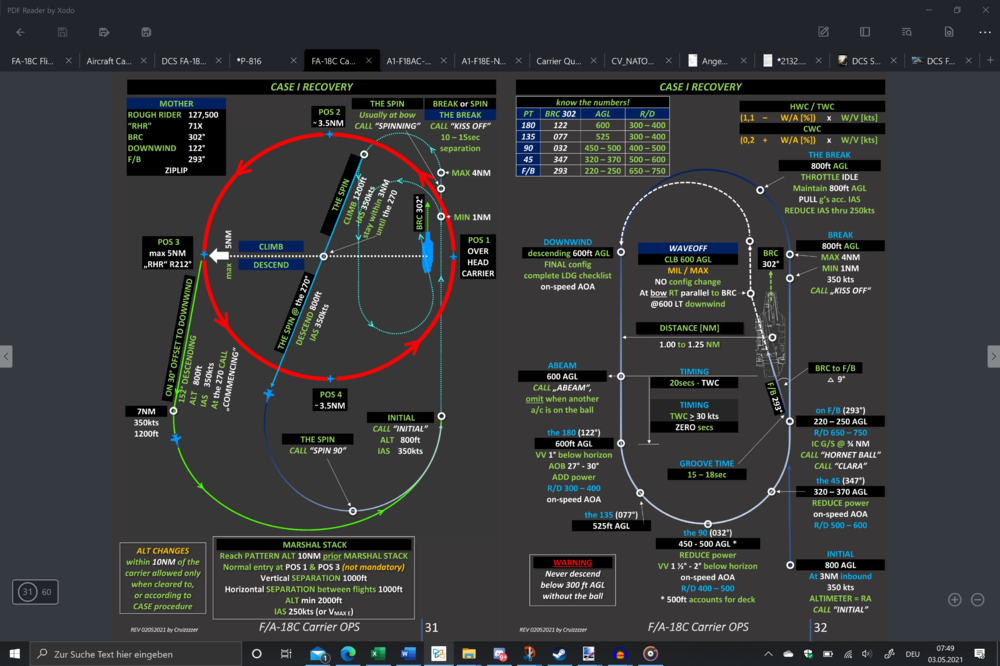Close the active FA-18C Ca... tab
The image size is (1000, 666).
[x=369, y=61]
